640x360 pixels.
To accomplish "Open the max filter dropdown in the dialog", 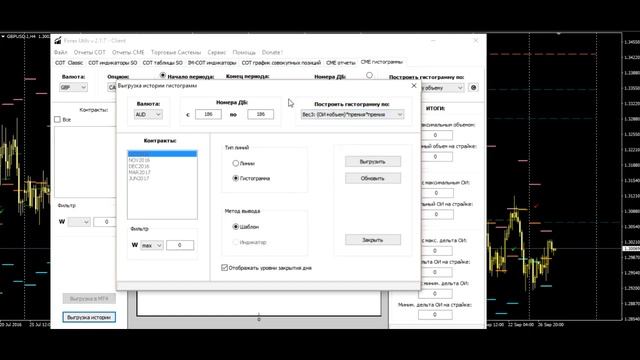I will (x=151, y=245).
